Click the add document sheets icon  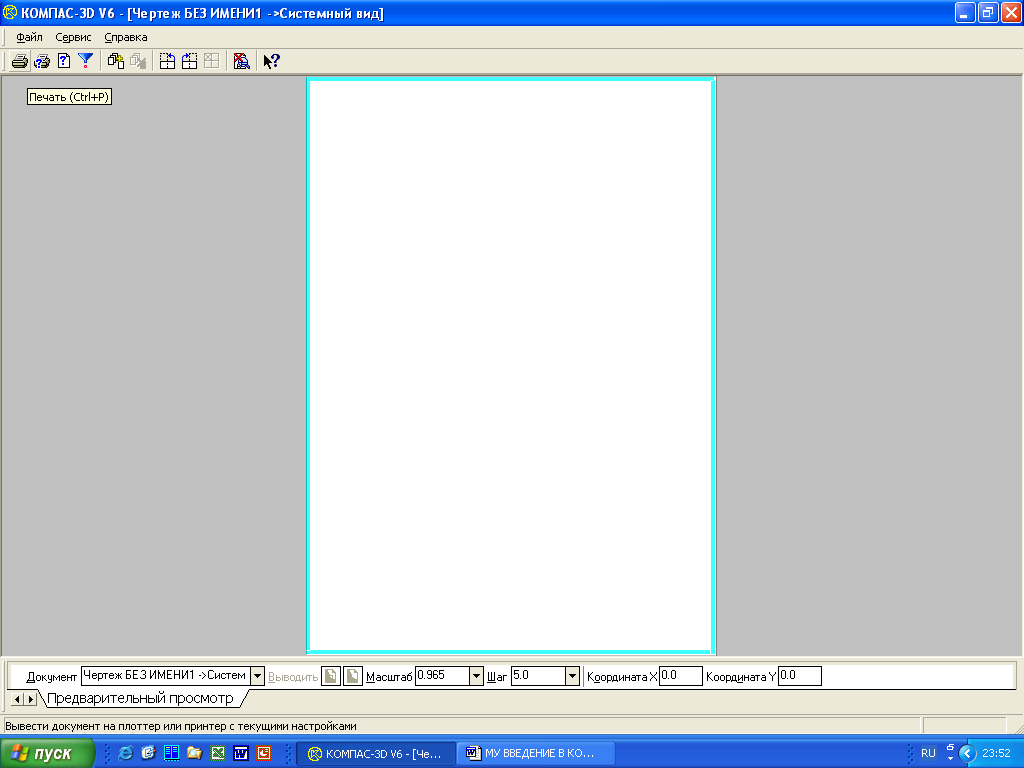pyautogui.click(x=116, y=61)
